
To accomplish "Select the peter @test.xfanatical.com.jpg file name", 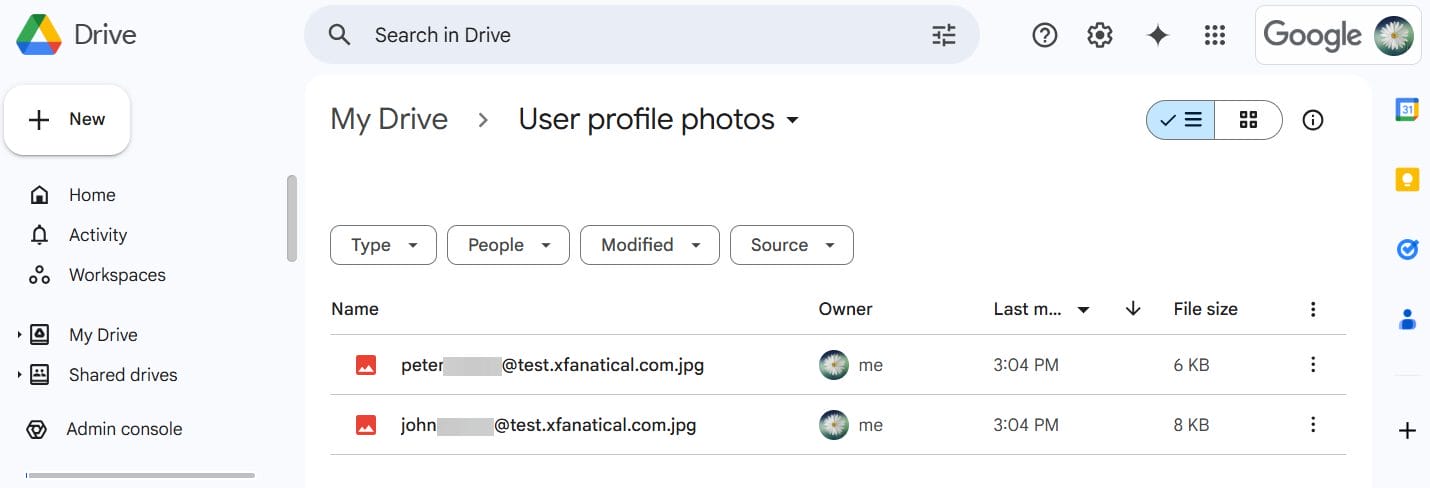I will pyautogui.click(x=552, y=365).
